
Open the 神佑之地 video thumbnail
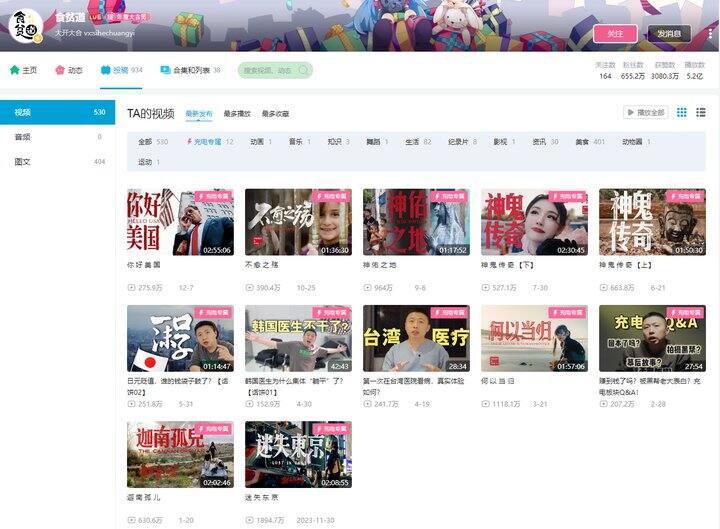coord(416,222)
